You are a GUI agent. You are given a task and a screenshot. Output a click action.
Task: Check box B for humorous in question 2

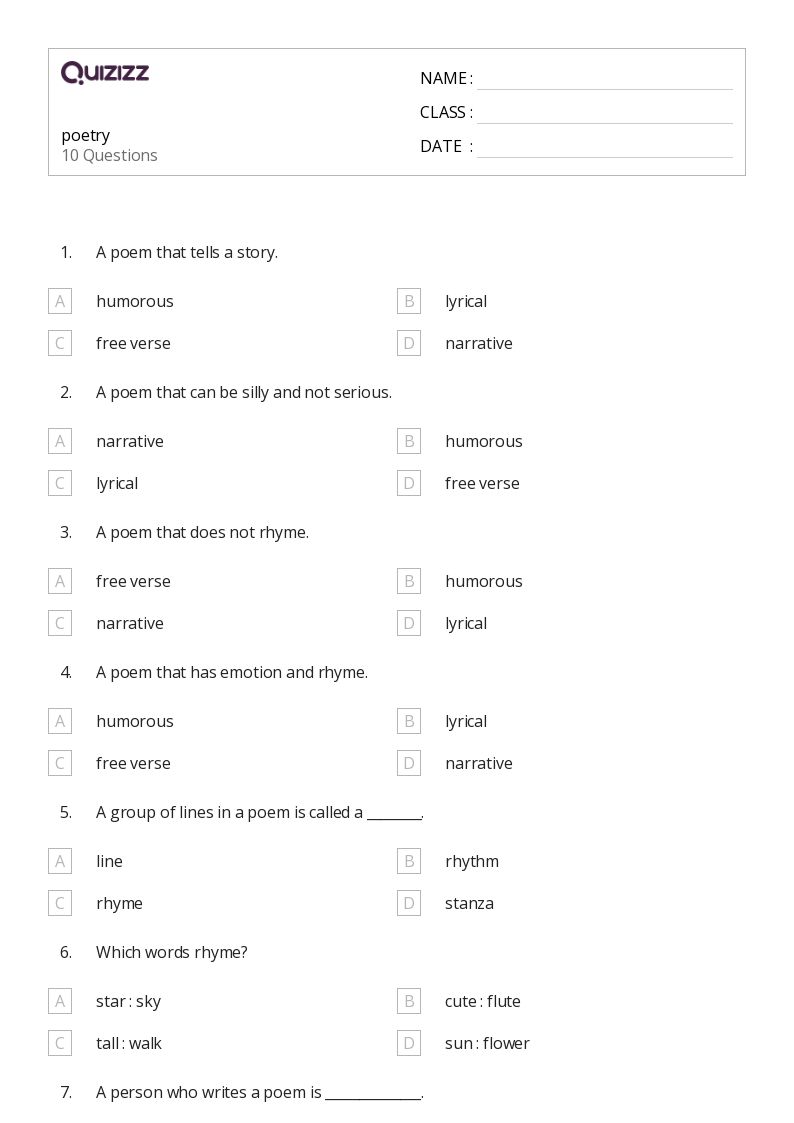click(409, 441)
